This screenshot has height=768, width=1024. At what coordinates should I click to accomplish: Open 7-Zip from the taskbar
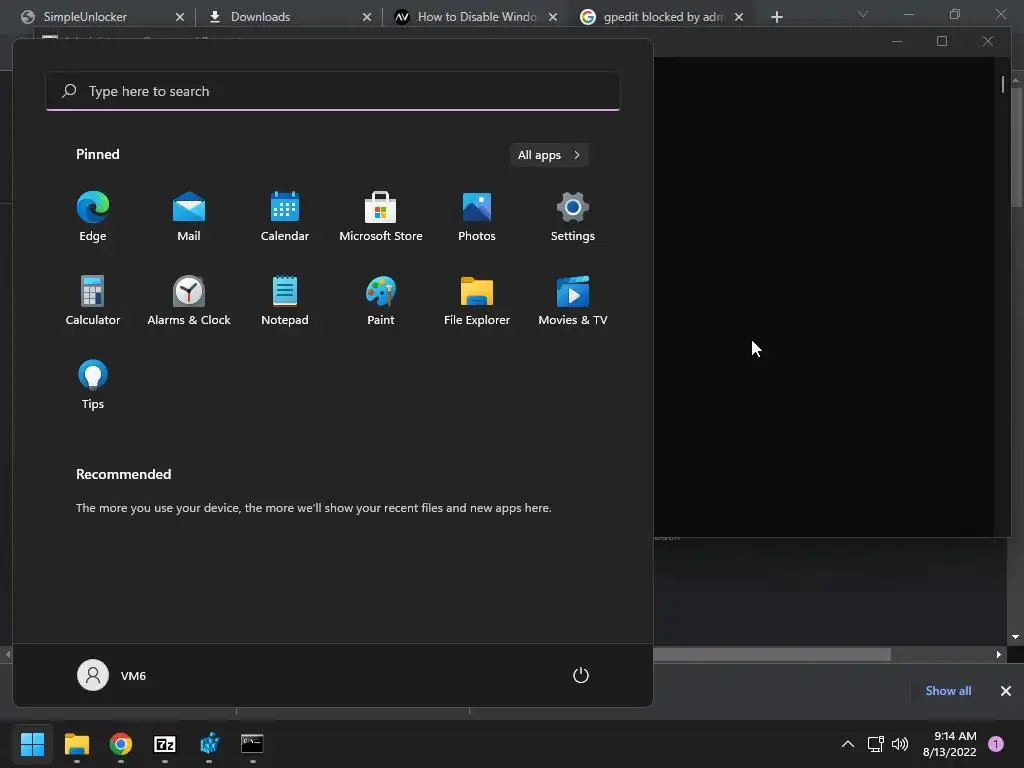point(165,744)
